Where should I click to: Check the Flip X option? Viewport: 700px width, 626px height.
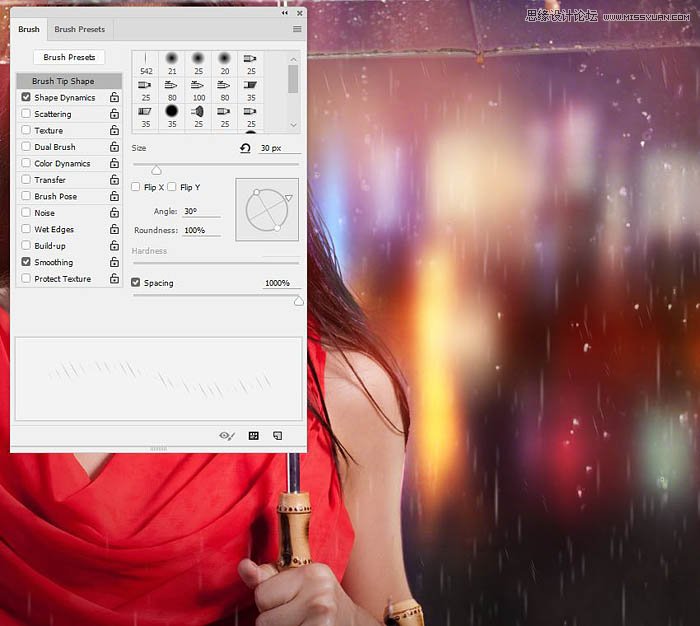137,187
